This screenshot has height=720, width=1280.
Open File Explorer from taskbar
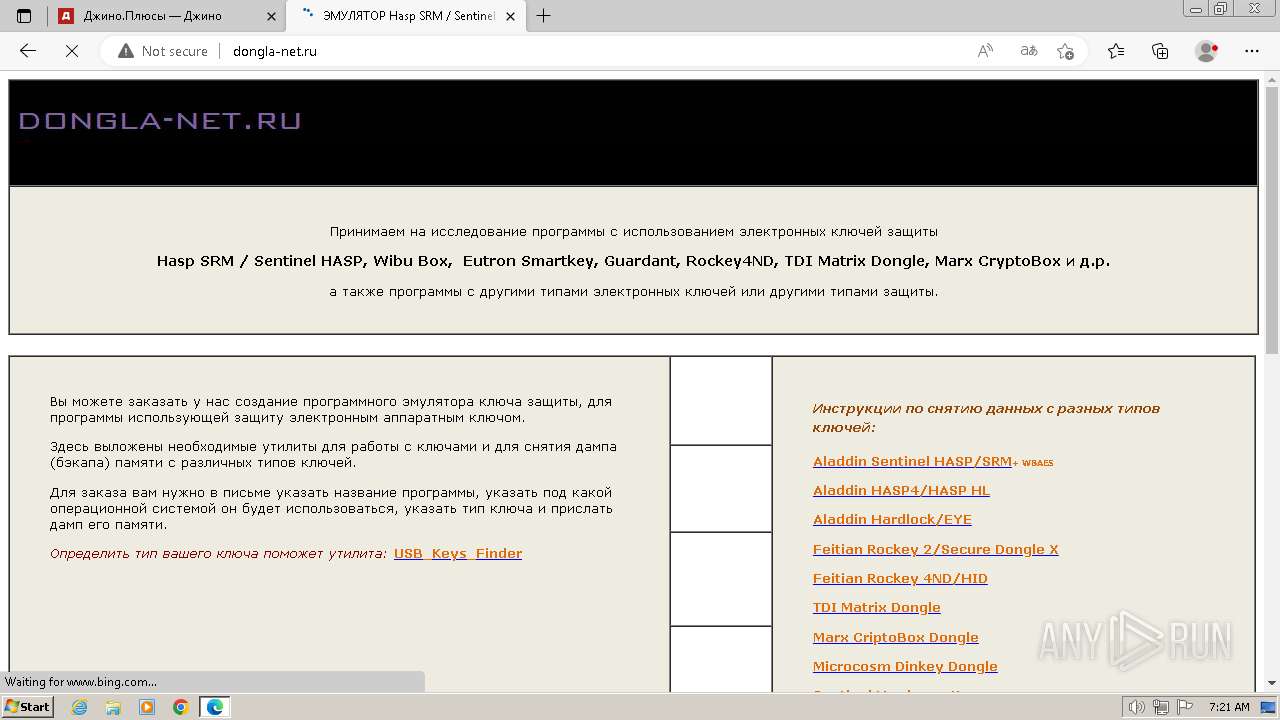pyautogui.click(x=113, y=707)
